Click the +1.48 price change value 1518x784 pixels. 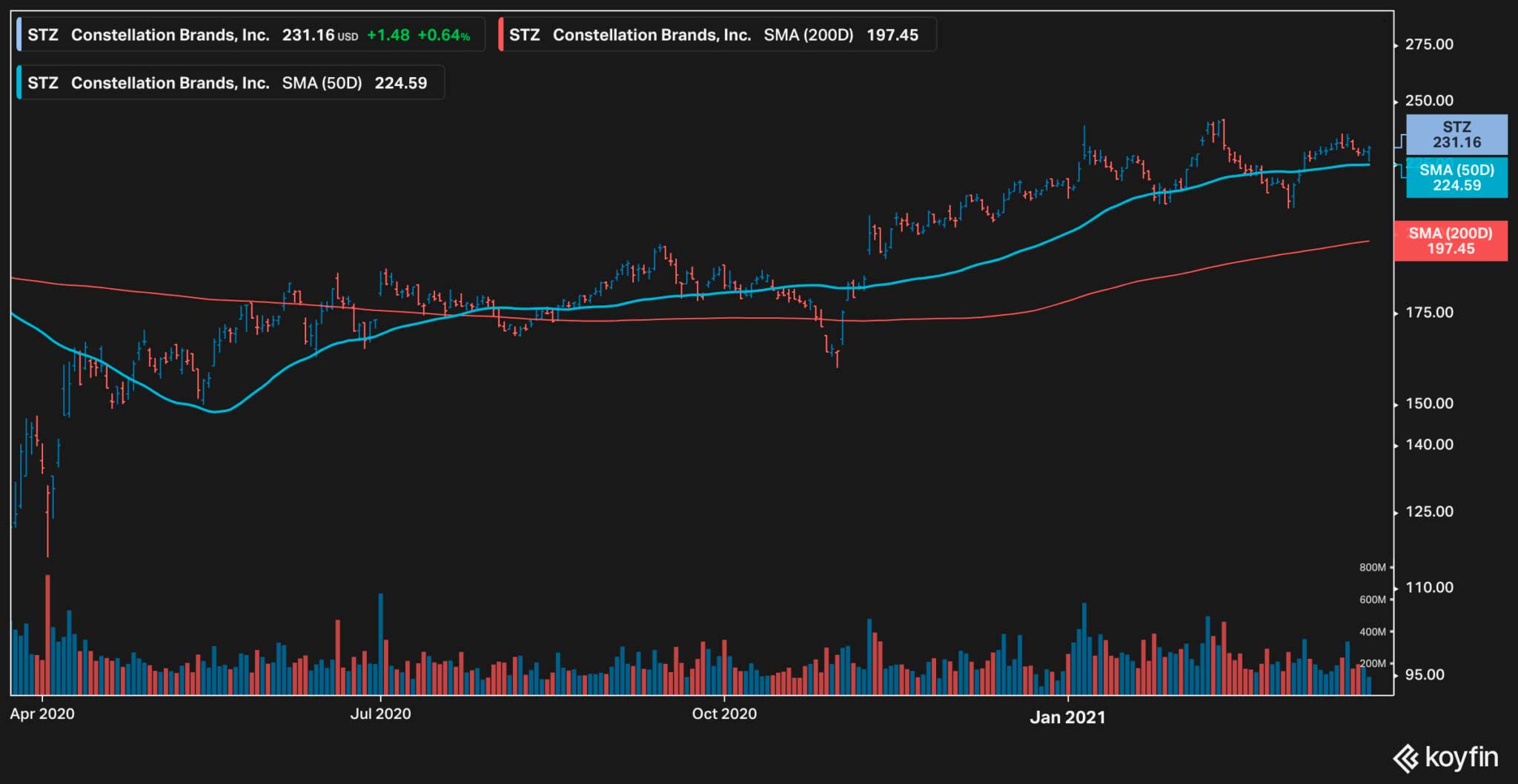point(388,35)
